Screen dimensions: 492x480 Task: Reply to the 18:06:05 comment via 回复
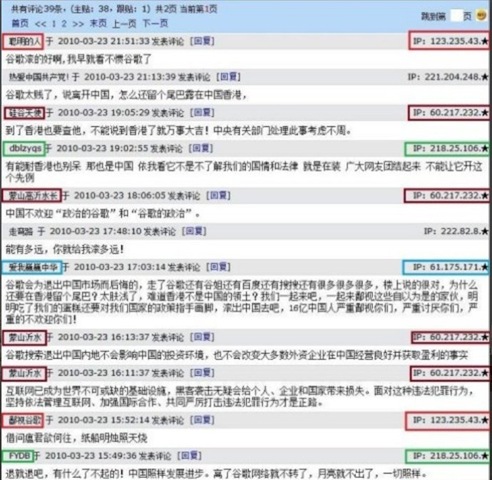click(x=218, y=196)
